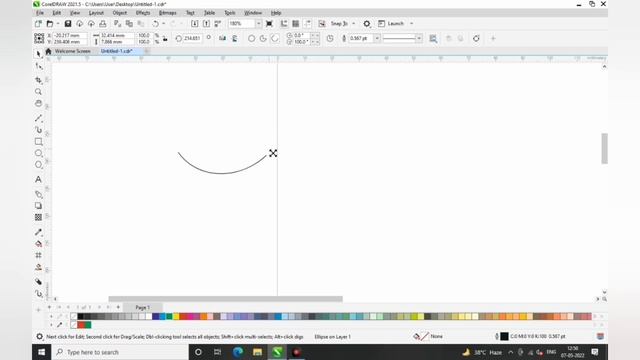640x360 pixels.
Task: Select the Crop tool
Action: (x=38, y=80)
